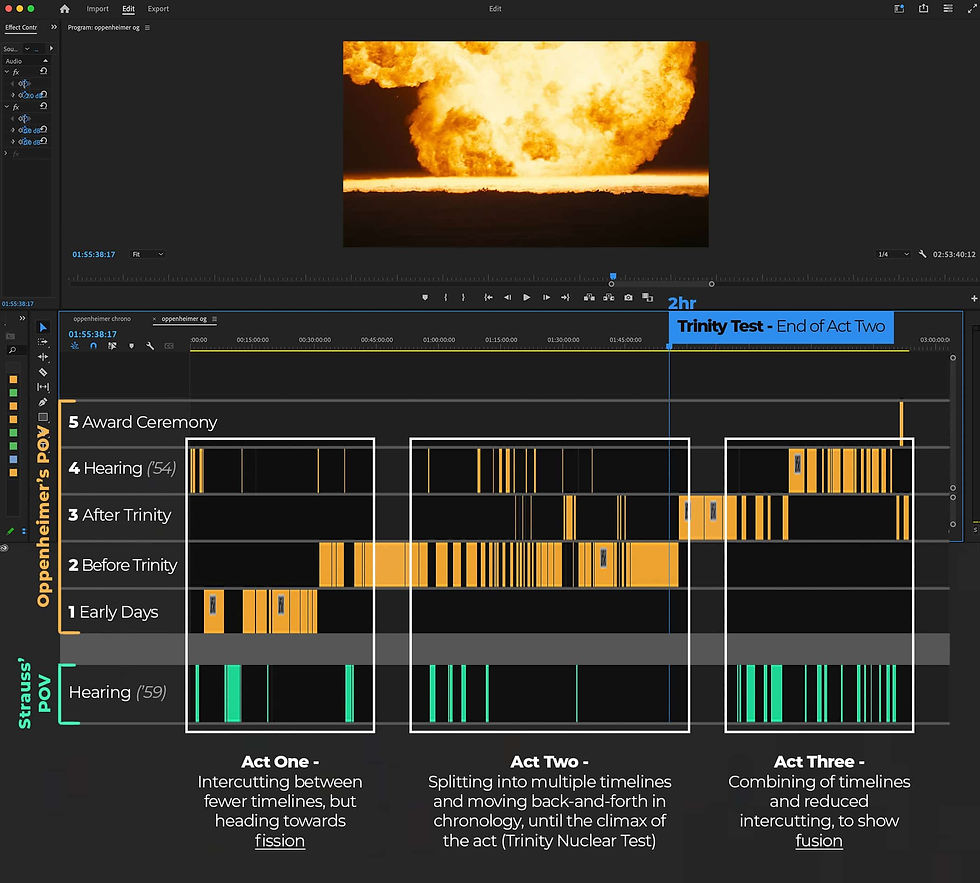Go to the Home screen icon
980x883 pixels.
tap(64, 9)
